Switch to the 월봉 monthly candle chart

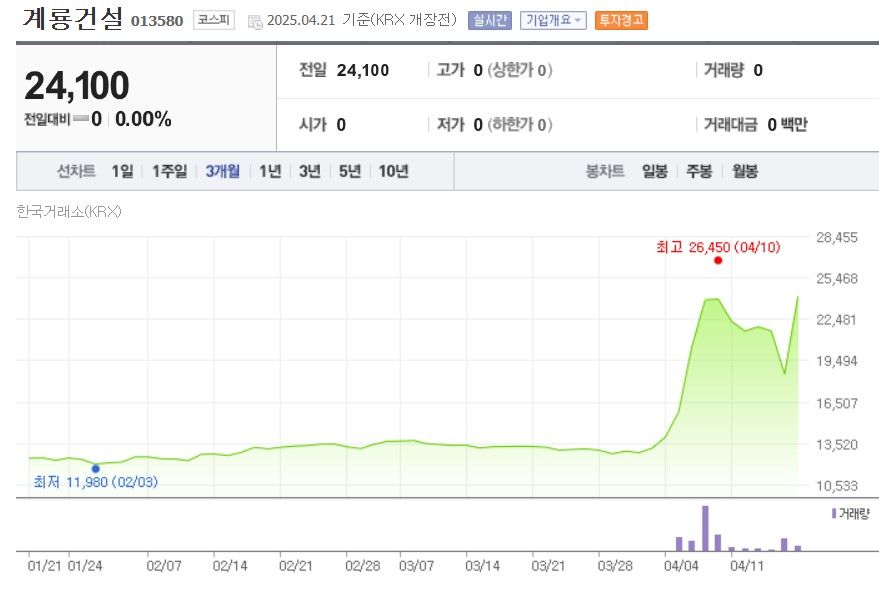[744, 171]
